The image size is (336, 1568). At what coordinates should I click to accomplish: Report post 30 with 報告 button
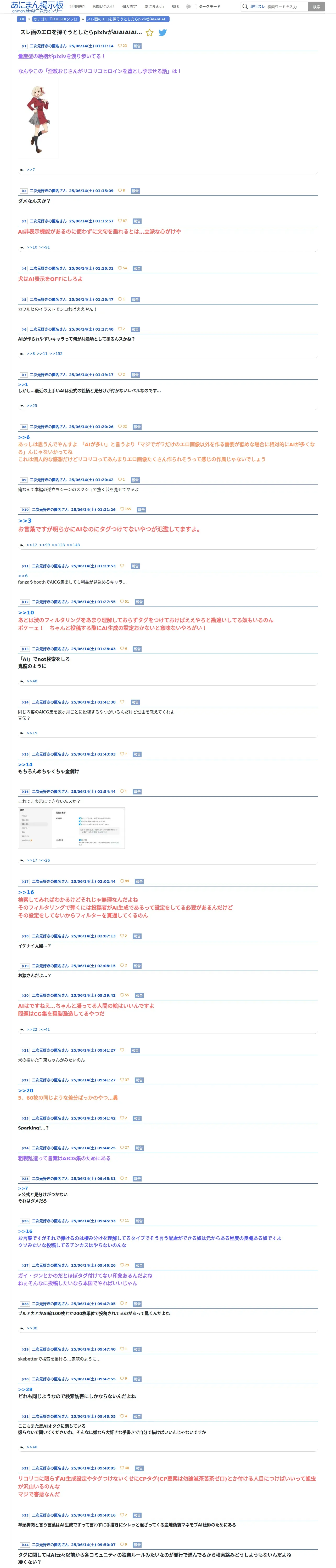[137, 1379]
